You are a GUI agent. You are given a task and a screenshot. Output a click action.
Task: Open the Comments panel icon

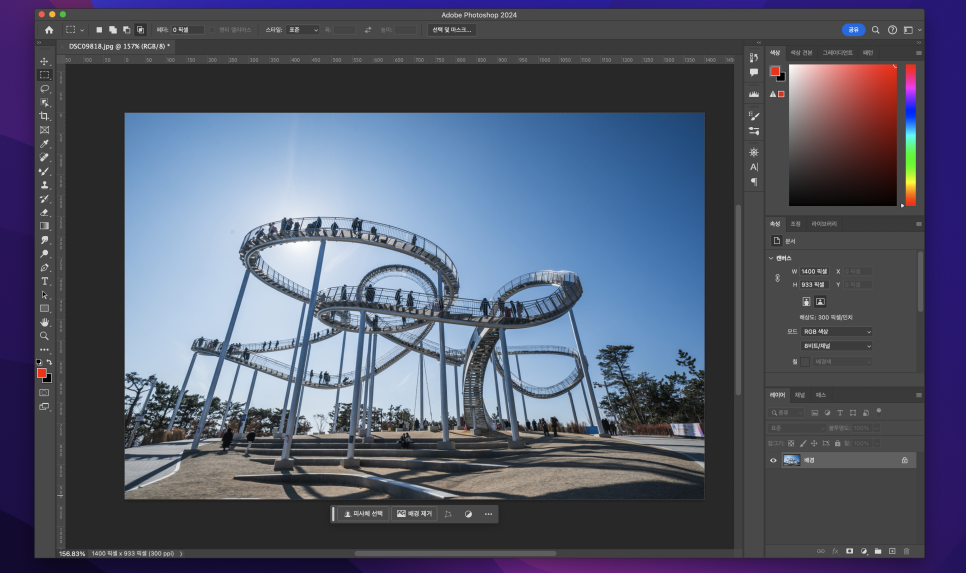click(753, 72)
